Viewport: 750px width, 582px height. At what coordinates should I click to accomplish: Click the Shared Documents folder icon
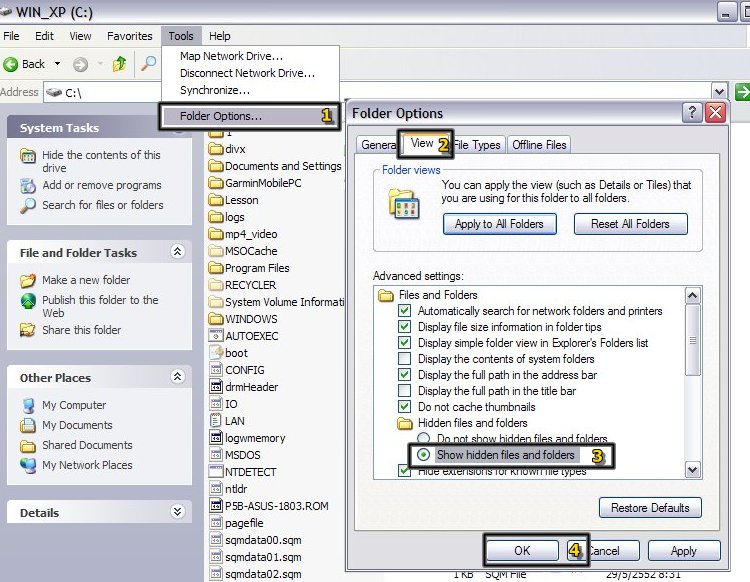(x=28, y=446)
